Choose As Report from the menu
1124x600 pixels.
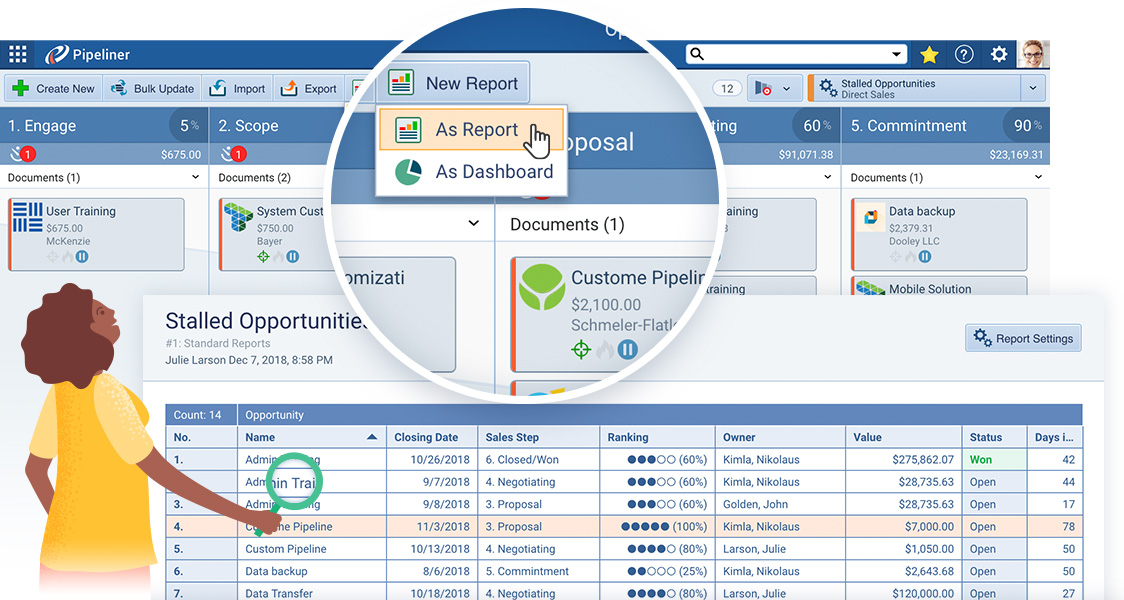472,130
